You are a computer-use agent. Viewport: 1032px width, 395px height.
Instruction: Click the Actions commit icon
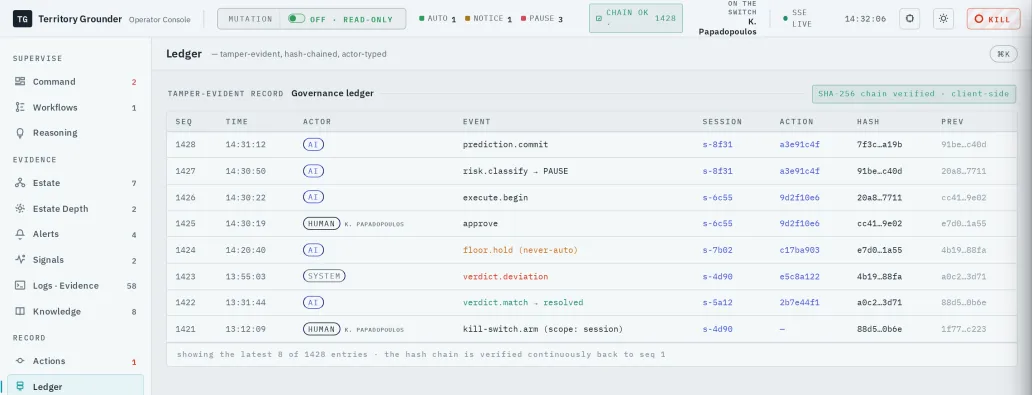20,361
